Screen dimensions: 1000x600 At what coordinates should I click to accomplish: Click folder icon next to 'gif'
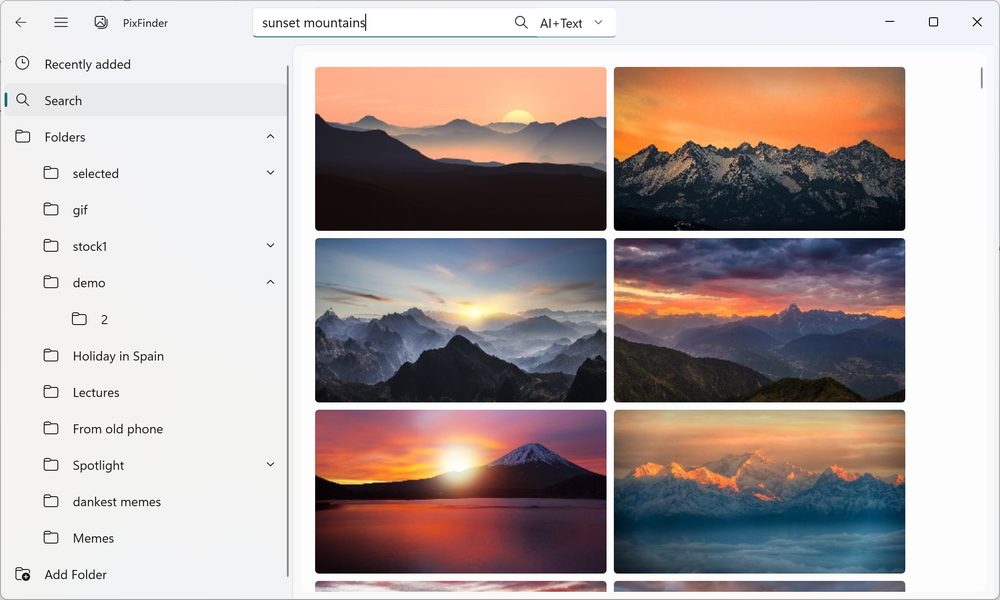(x=51, y=209)
